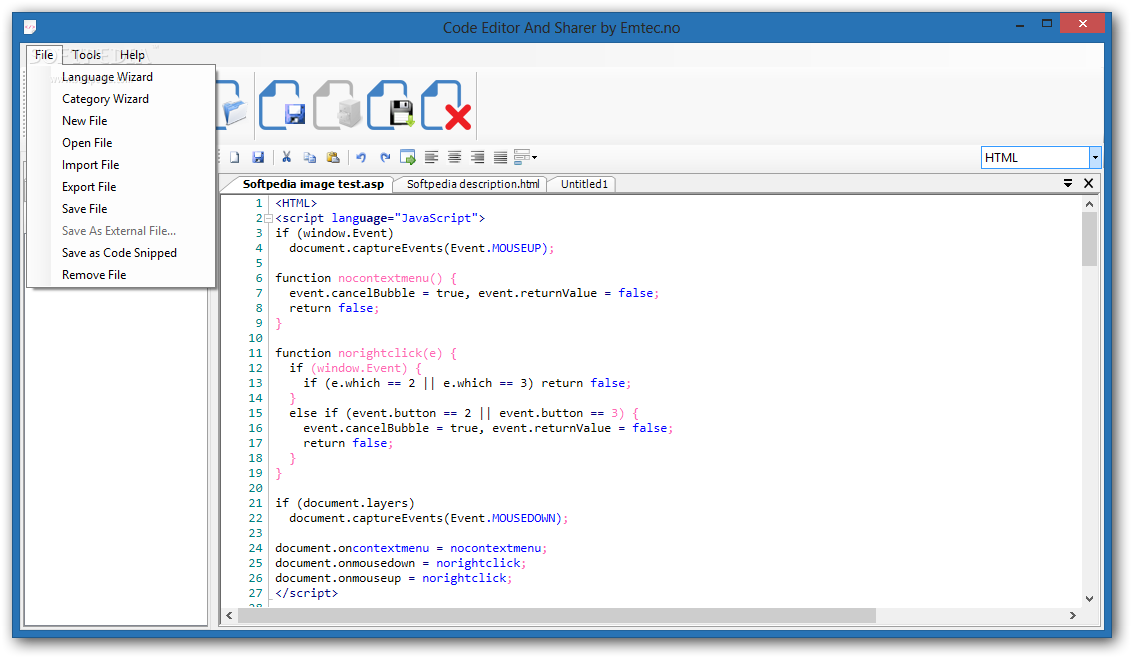Viewport: 1132px width, 658px height.
Task: Click the align right icon
Action: click(x=477, y=157)
